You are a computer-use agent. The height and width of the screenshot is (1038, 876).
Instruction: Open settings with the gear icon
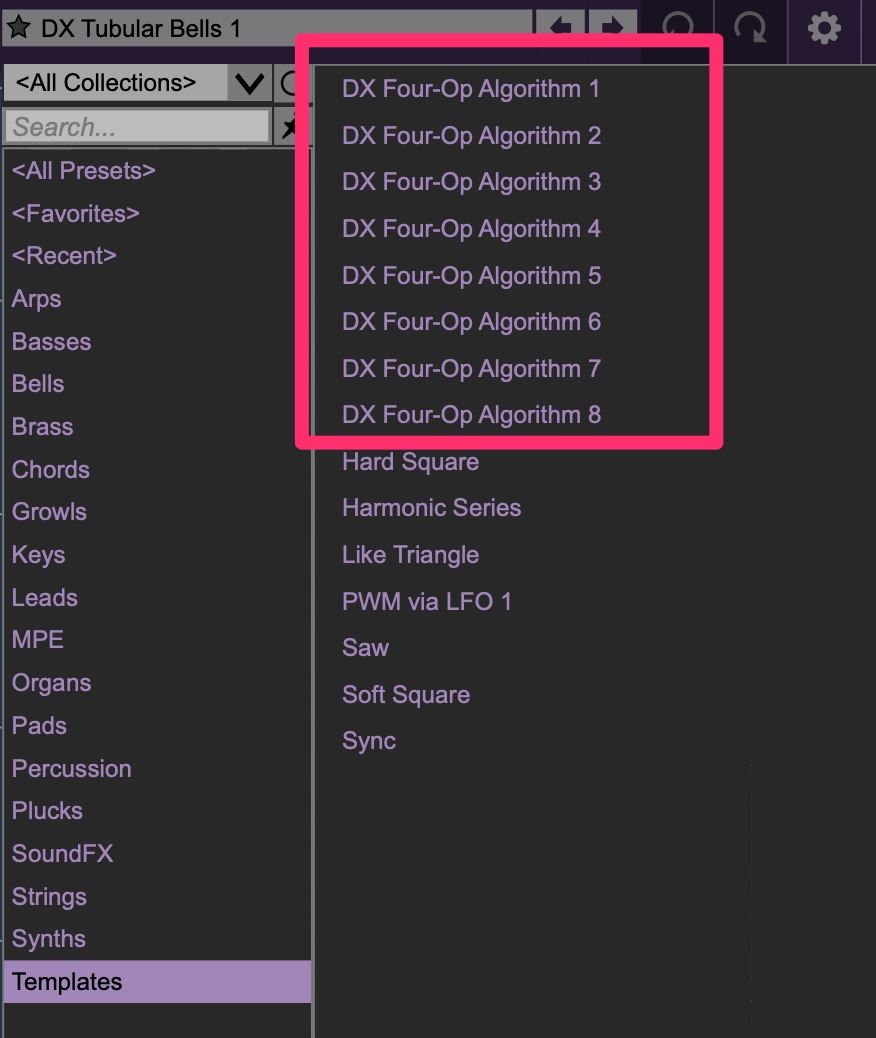click(824, 28)
